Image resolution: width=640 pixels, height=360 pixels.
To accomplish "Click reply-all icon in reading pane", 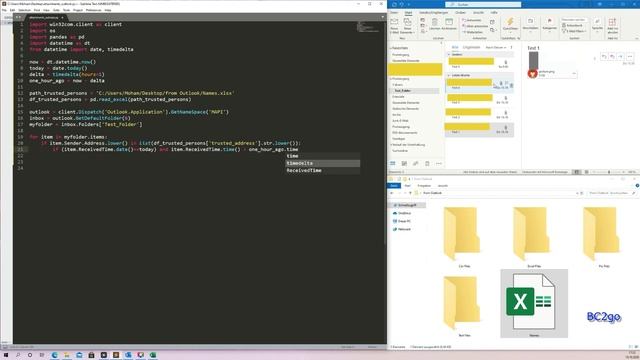I will pos(612,57).
